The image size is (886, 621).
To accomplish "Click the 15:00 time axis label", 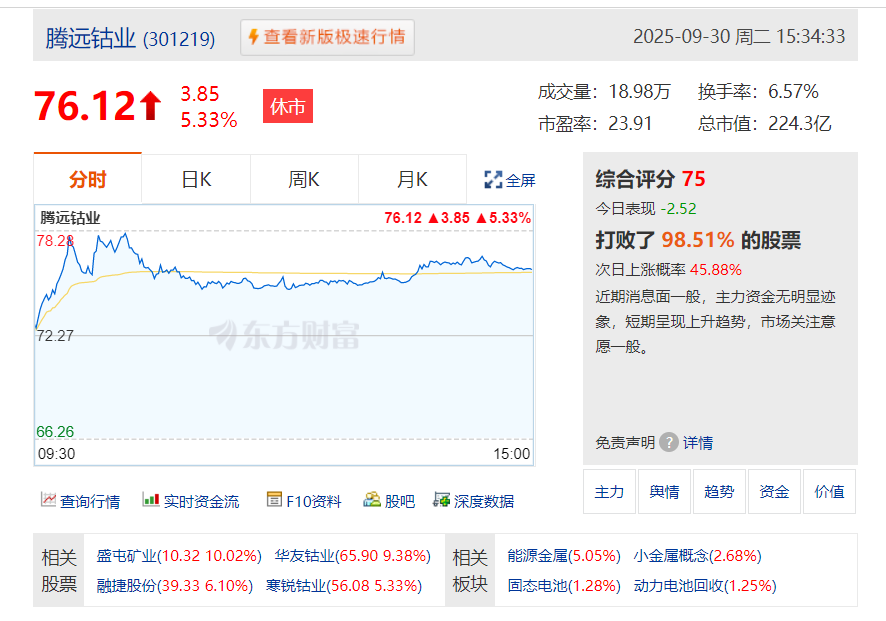I will point(511,454).
